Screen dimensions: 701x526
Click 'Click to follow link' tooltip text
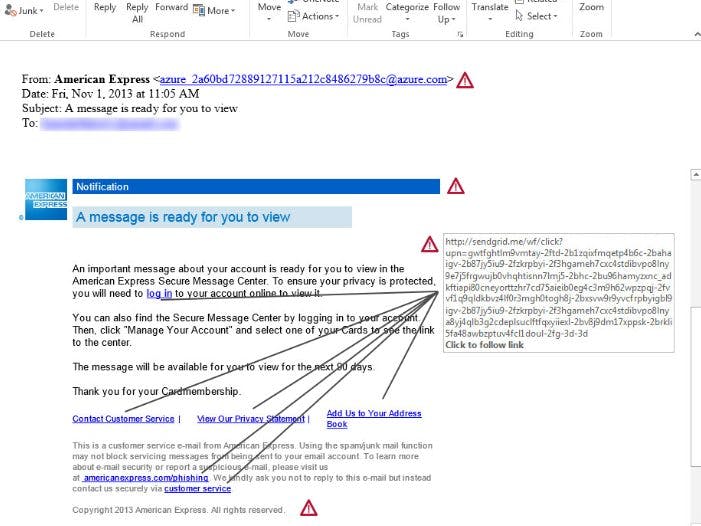click(x=484, y=345)
